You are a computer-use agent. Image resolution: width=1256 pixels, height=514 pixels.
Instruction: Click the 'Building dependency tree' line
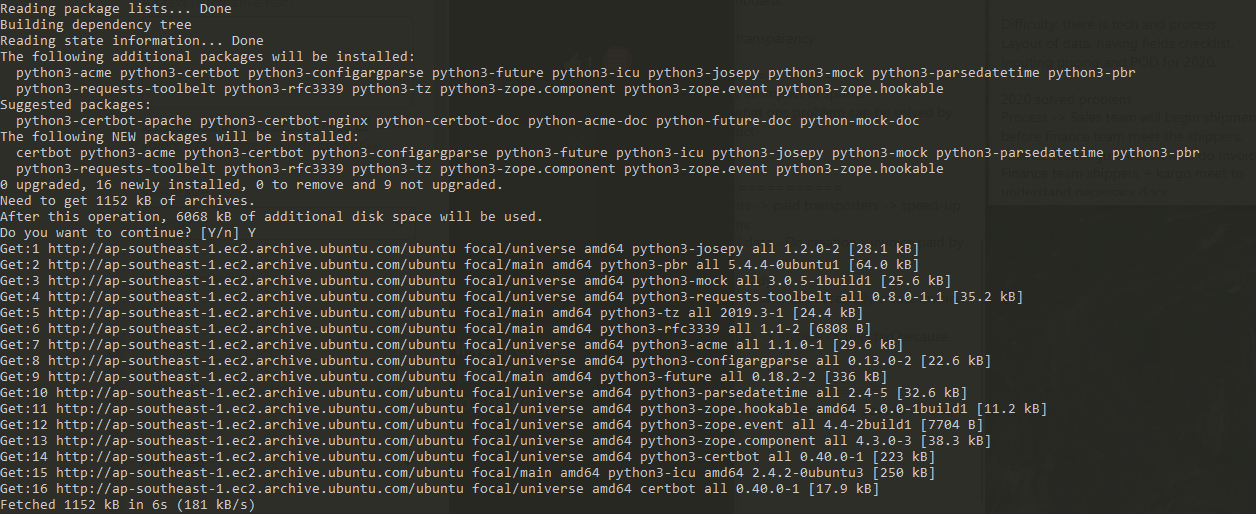click(x=96, y=25)
